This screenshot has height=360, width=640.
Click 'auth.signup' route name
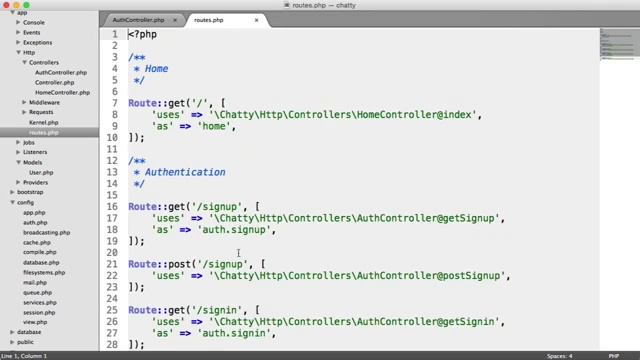tap(234, 230)
